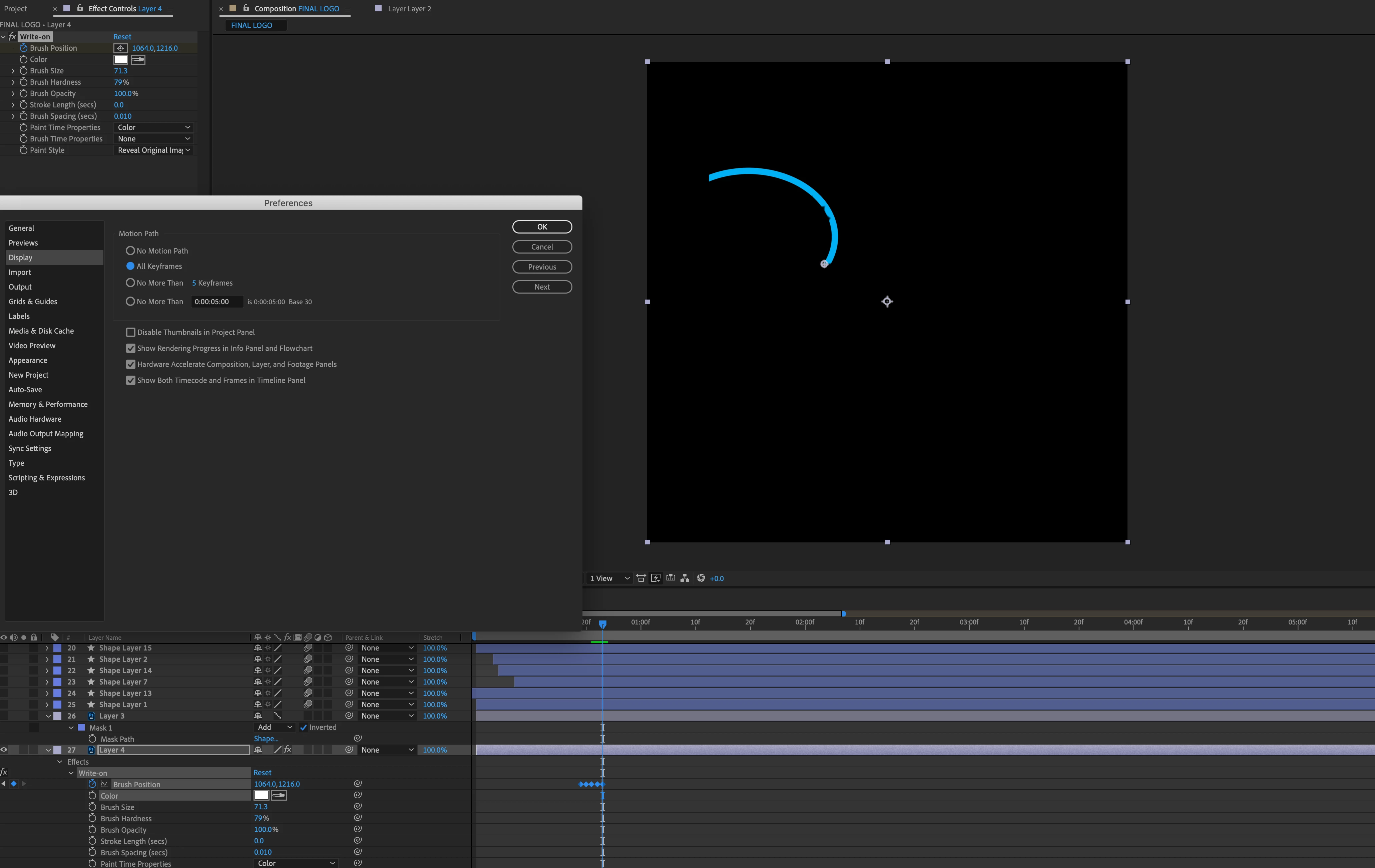Click the OK button in Preferences
The image size is (1375, 868).
coord(541,227)
